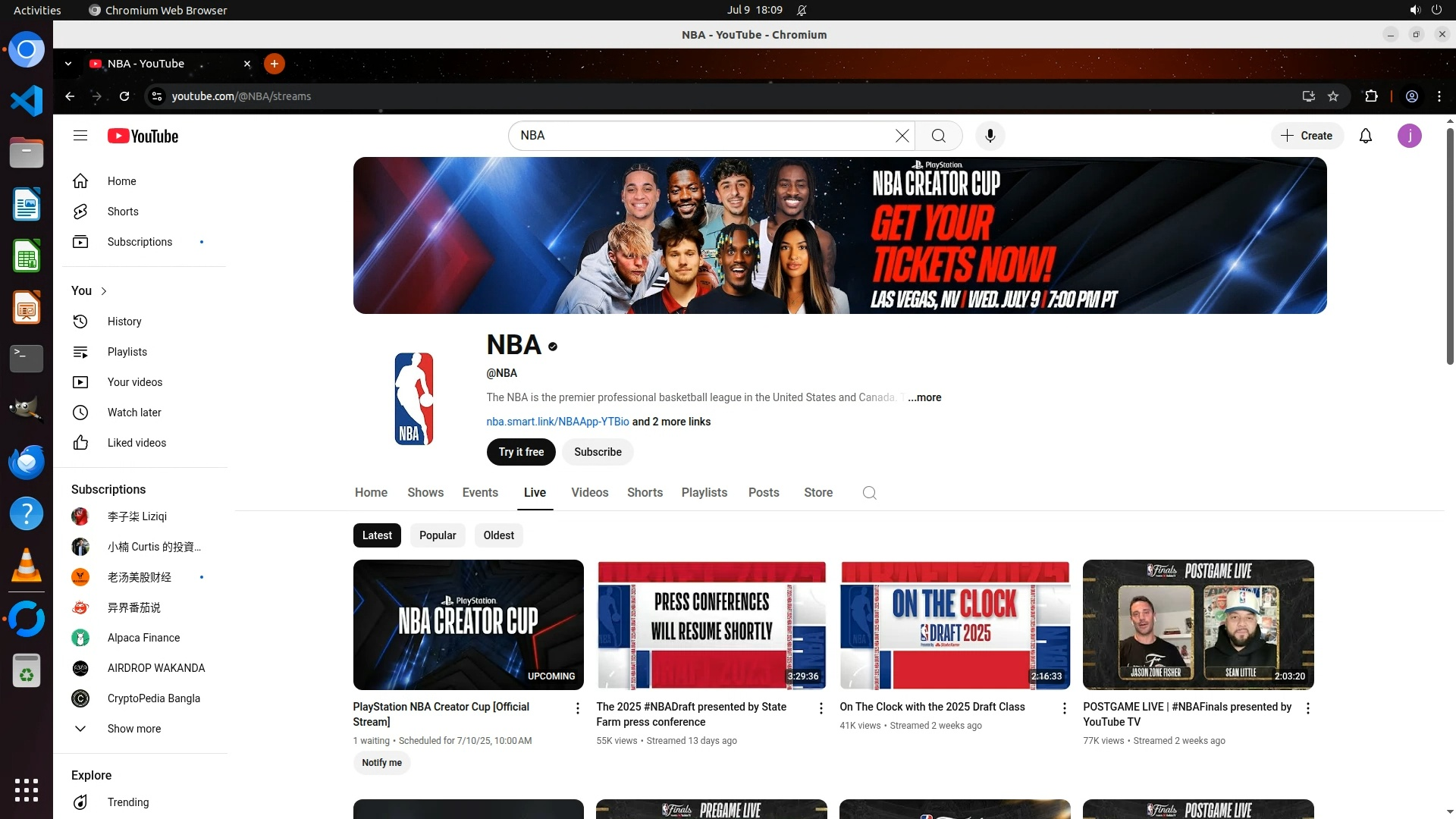Select the Popular sort chip
Viewport: 1456px width, 819px height.
coord(438,535)
